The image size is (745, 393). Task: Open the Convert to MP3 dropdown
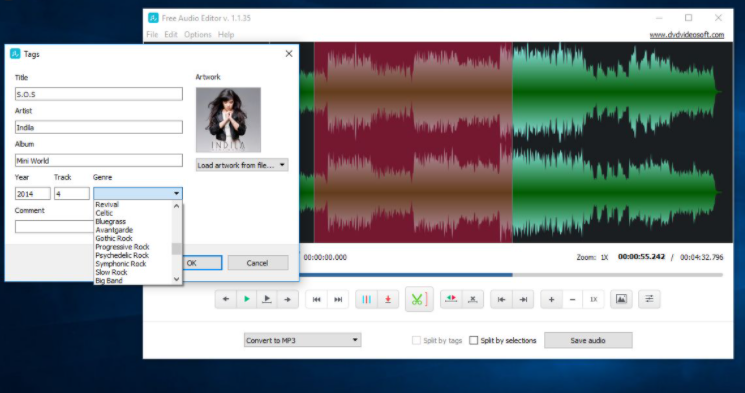[x=303, y=340]
